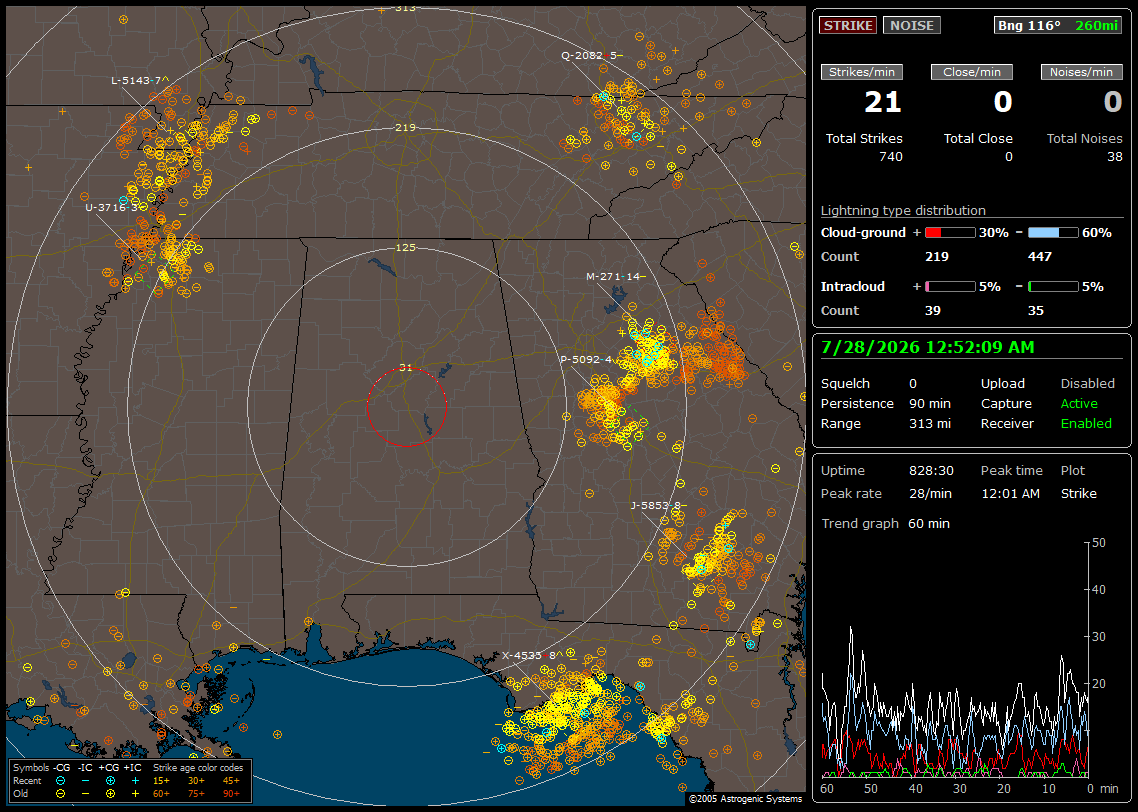The image size is (1138, 812).
Task: Click the Bng 116° bearing readout
Action: pos(1029,25)
